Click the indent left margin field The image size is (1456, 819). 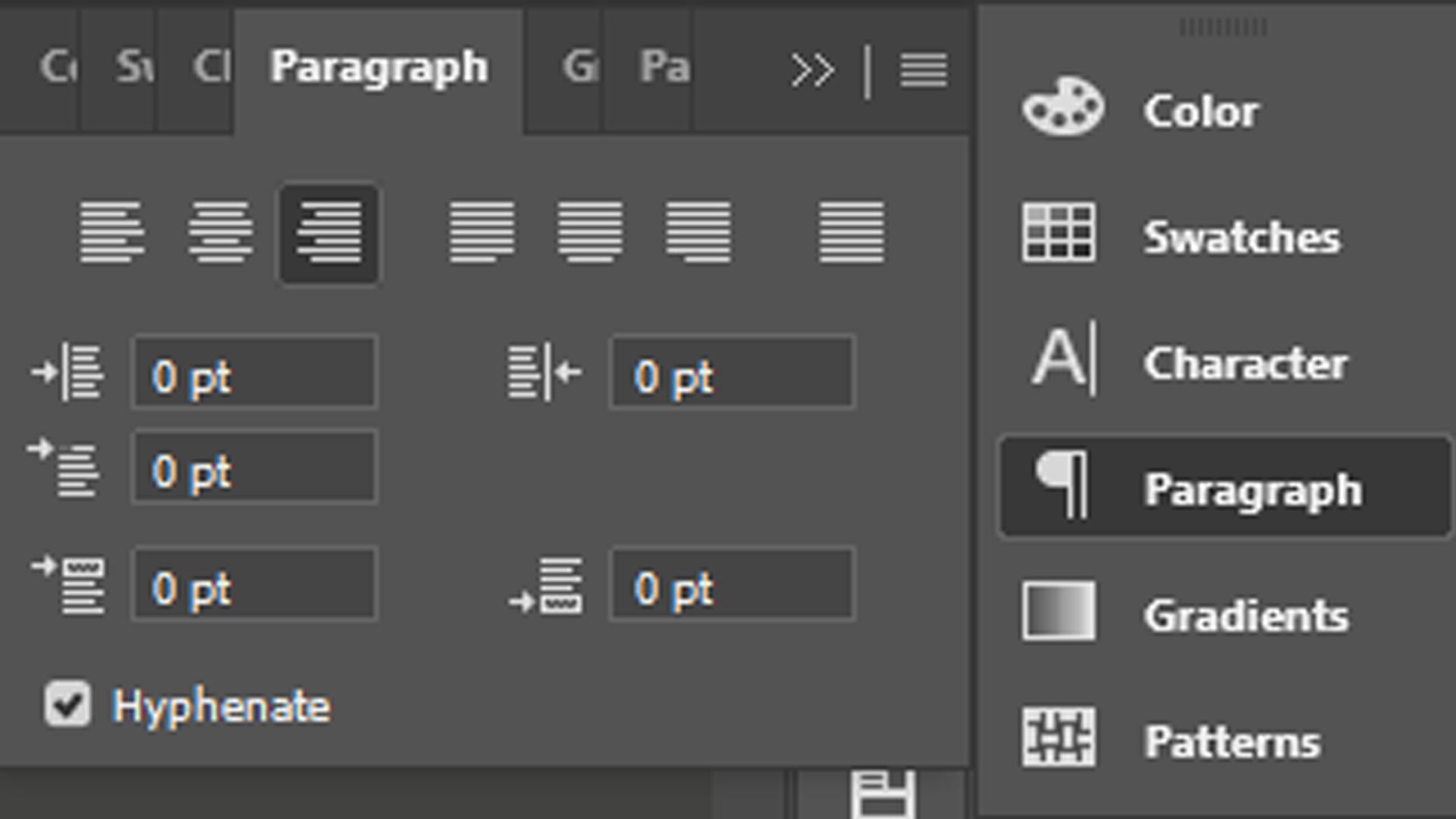point(254,373)
